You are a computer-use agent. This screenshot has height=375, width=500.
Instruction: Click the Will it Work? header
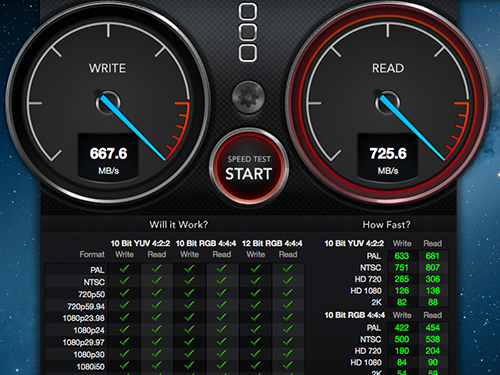click(x=179, y=224)
